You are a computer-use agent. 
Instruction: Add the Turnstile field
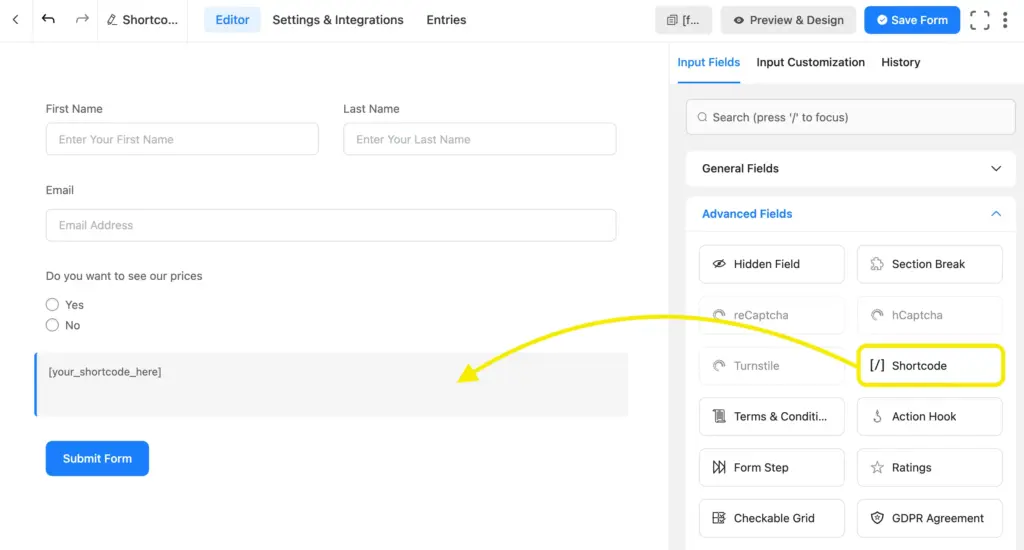pos(771,366)
